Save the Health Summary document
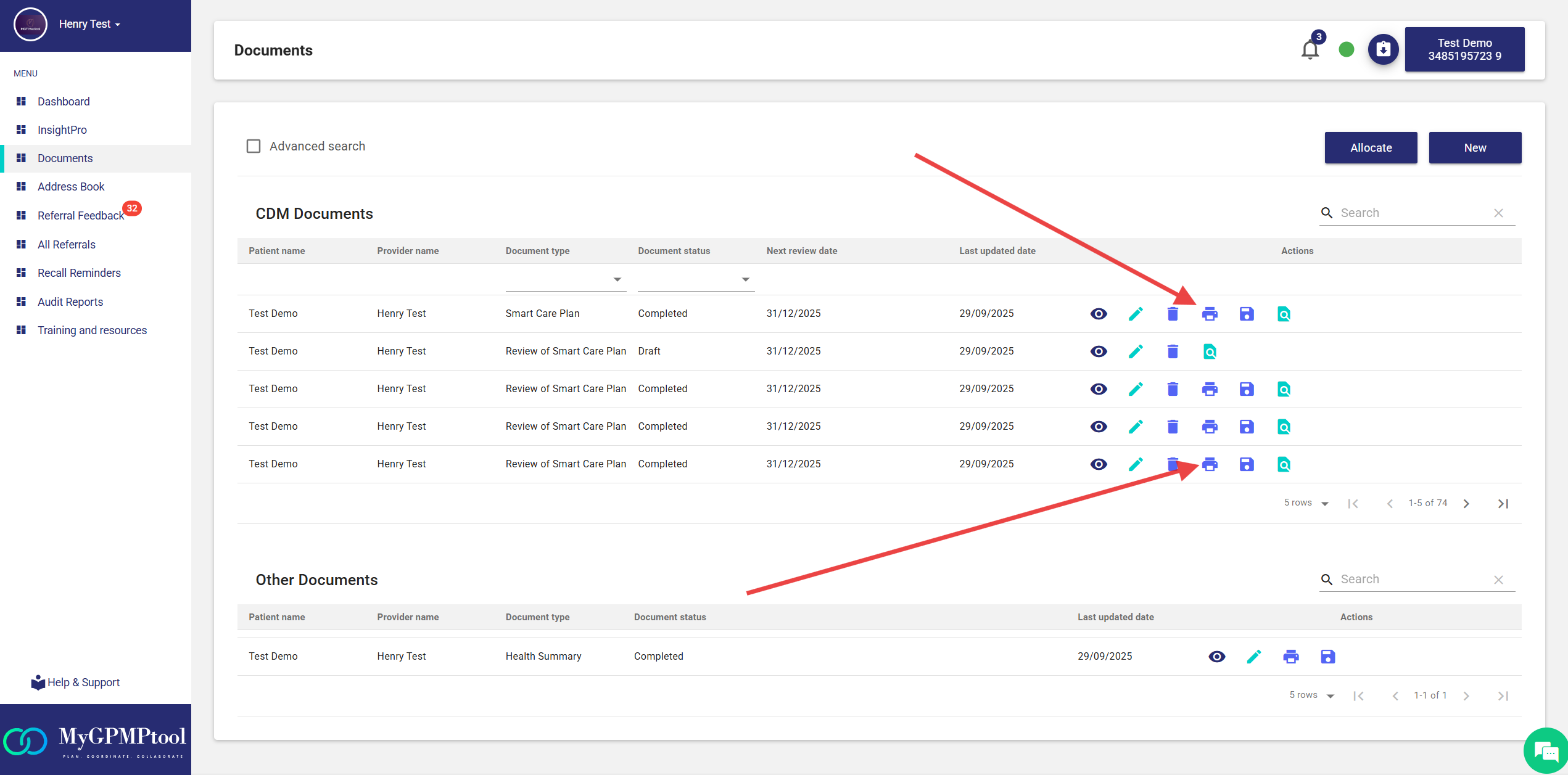1568x775 pixels. coord(1327,657)
